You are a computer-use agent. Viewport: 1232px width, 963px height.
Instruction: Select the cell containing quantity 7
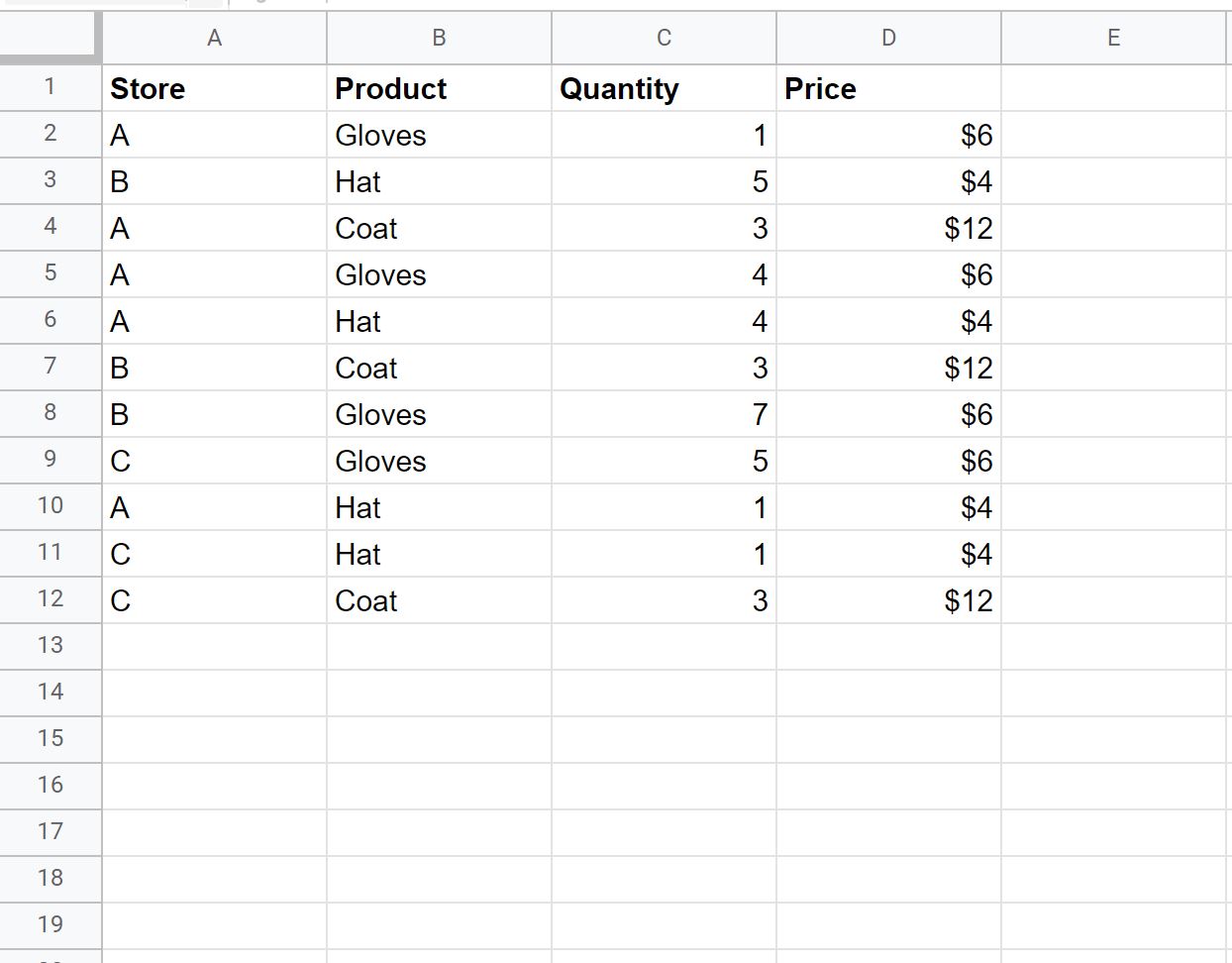point(664,414)
